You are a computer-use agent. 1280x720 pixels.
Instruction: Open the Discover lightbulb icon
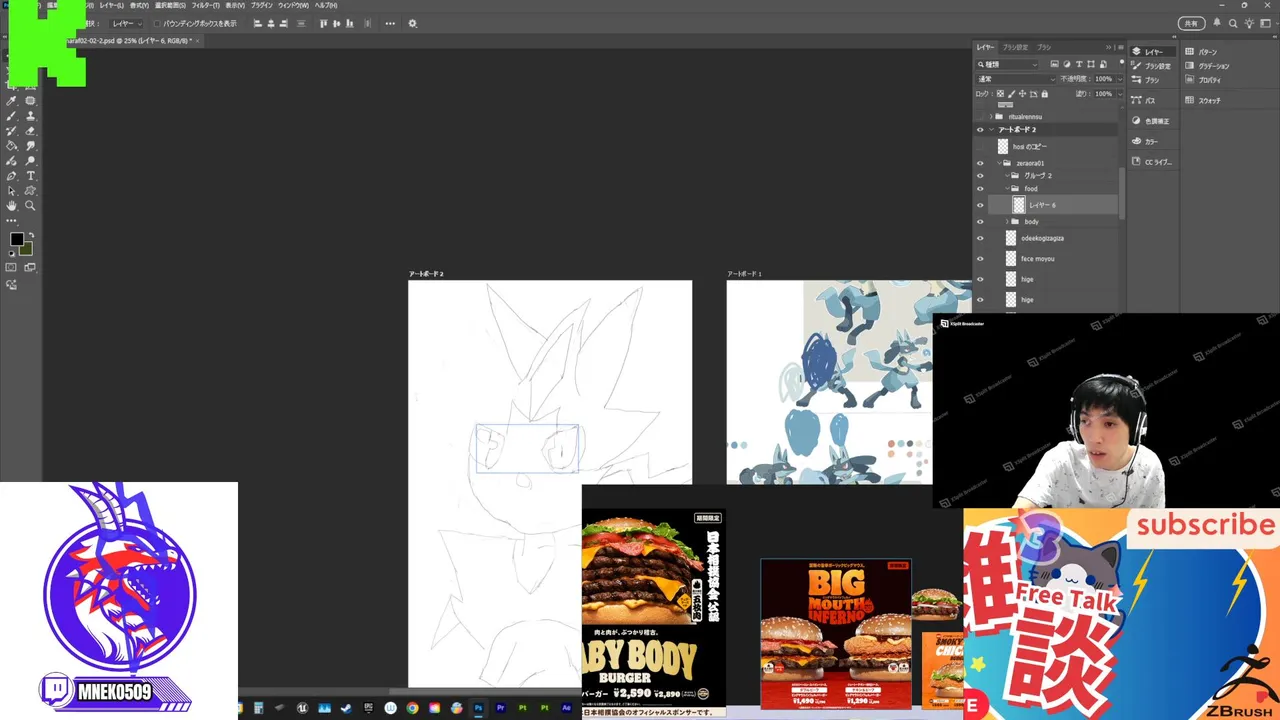click(1250, 23)
